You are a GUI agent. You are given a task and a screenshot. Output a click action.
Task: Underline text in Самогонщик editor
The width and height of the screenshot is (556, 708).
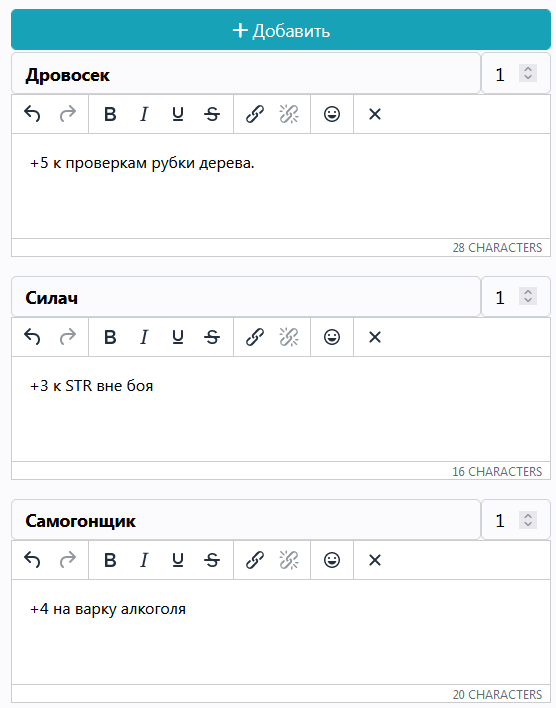[x=178, y=560]
